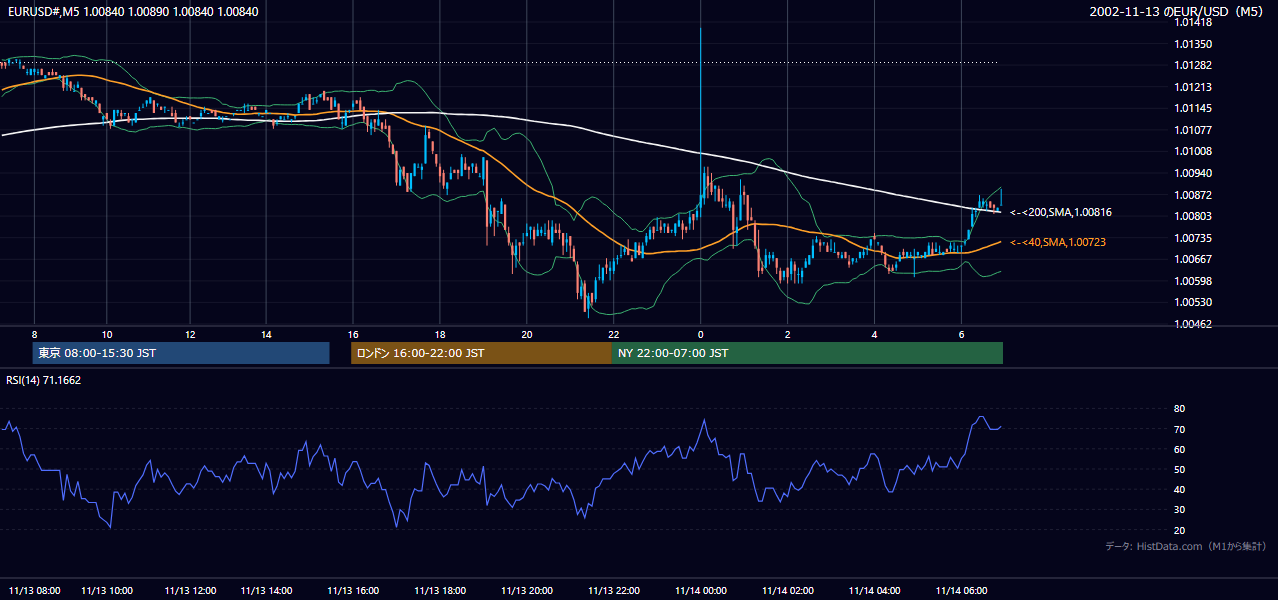Click the 11/14 00:00 time axis label

point(700,591)
